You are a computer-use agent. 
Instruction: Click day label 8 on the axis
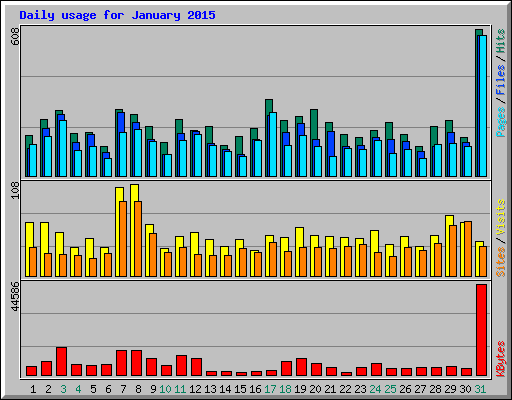point(138,389)
